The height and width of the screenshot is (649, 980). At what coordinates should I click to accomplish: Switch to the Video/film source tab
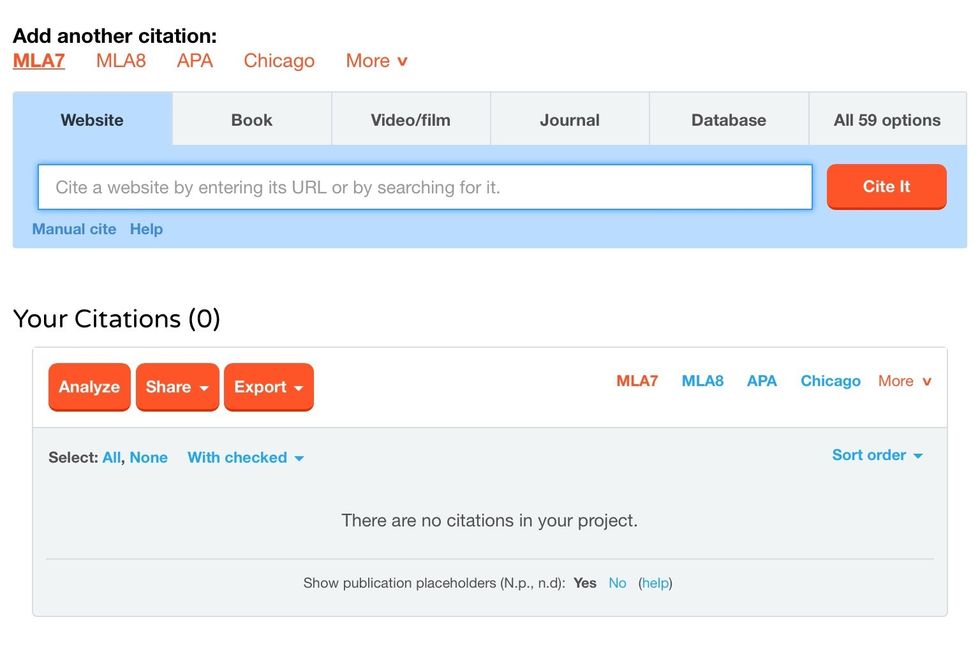(410, 120)
